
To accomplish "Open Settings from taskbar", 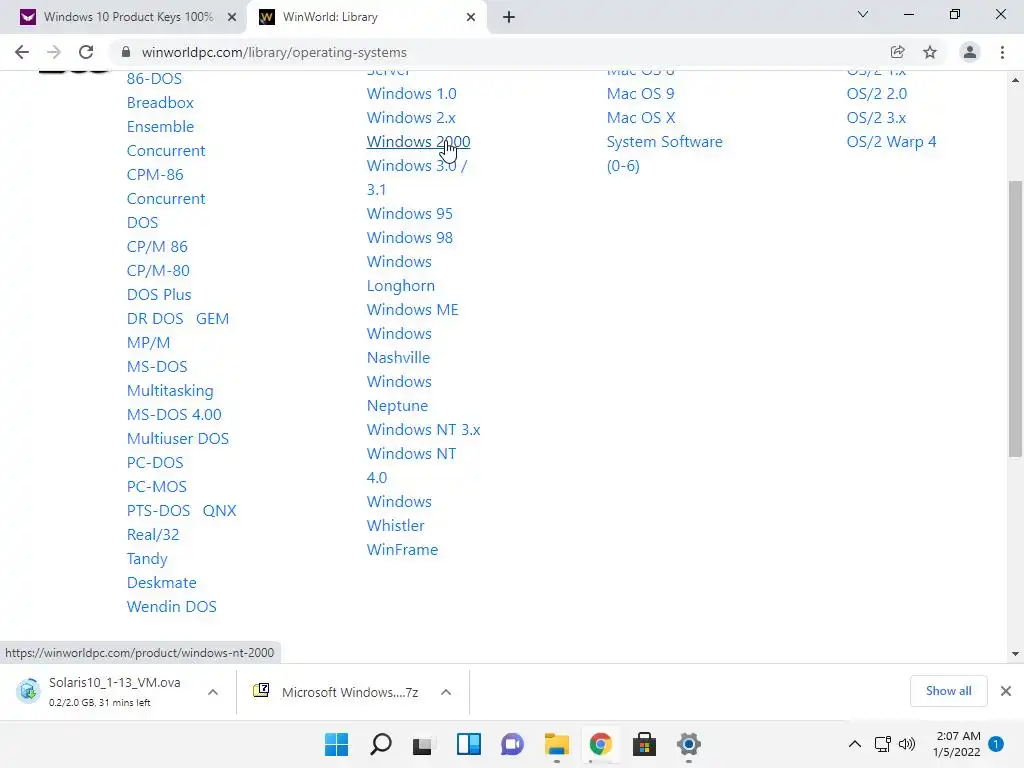I will click(688, 744).
